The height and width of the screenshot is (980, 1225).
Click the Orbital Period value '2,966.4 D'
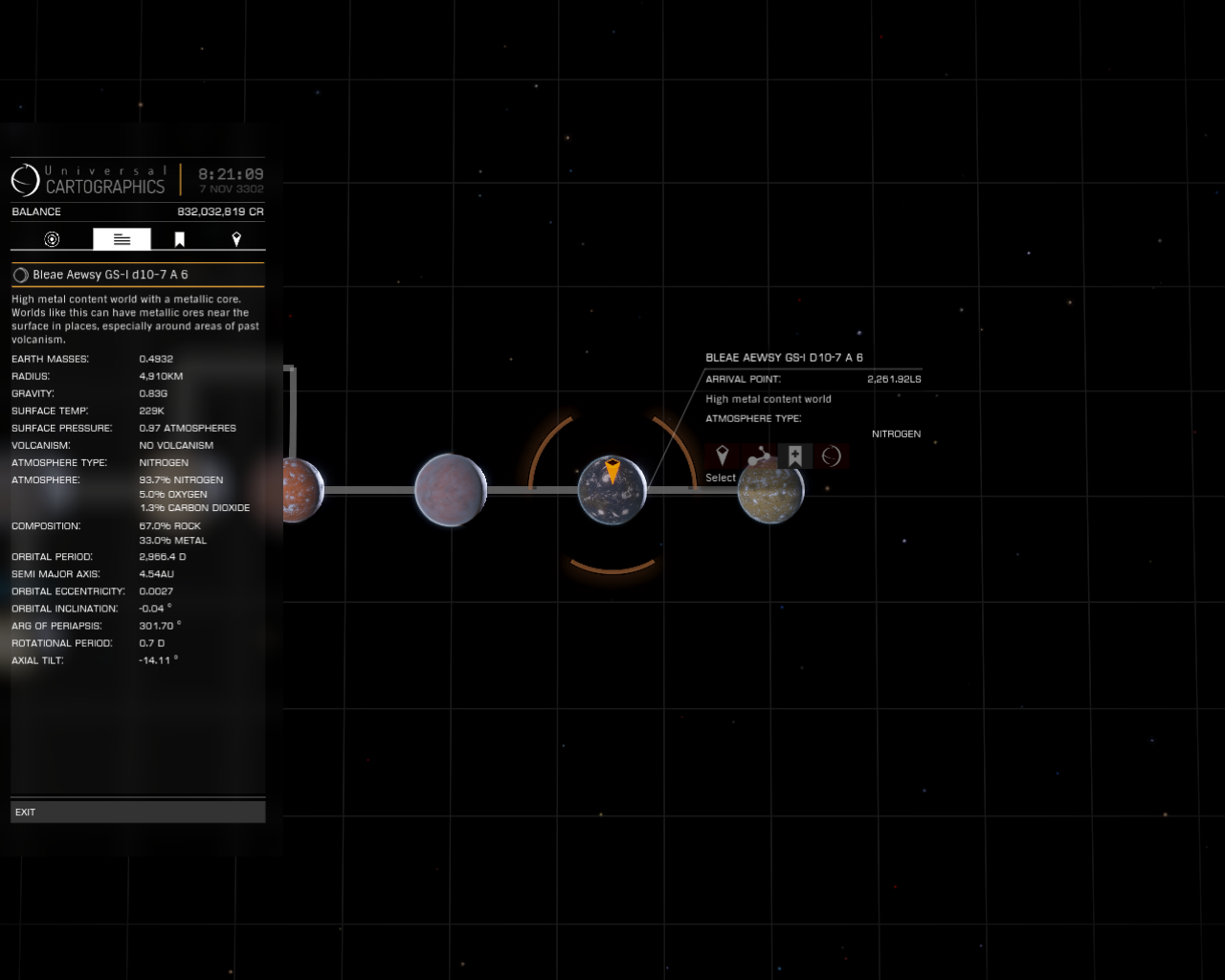163,557
